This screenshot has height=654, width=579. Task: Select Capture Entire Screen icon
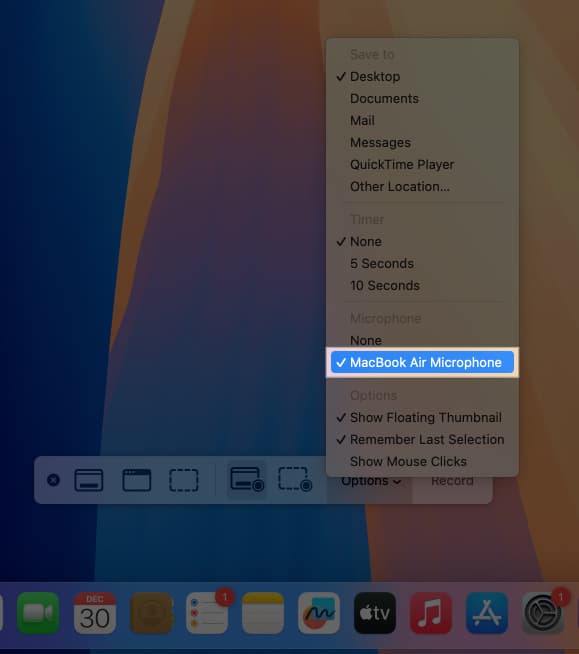89,480
